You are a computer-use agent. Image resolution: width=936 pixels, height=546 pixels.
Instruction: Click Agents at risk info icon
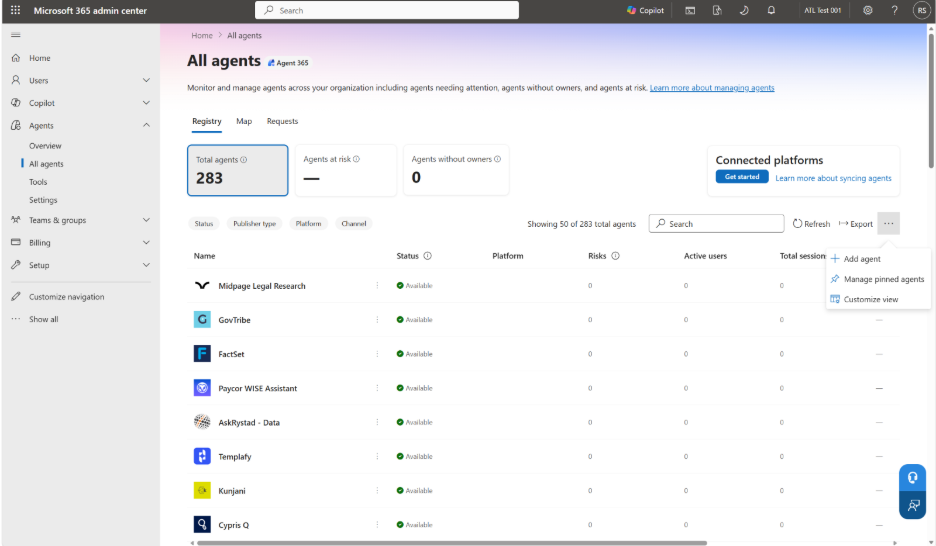356,159
